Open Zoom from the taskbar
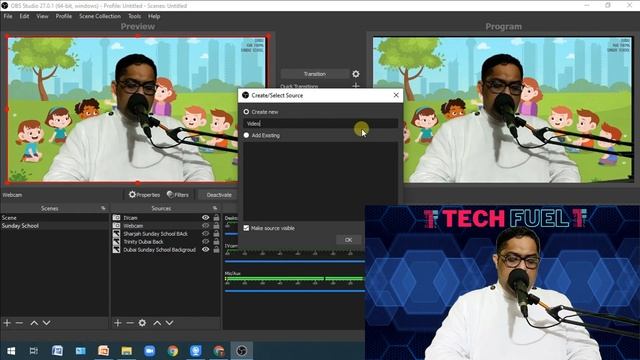This screenshot has width=640, height=360. pyautogui.click(x=149, y=351)
